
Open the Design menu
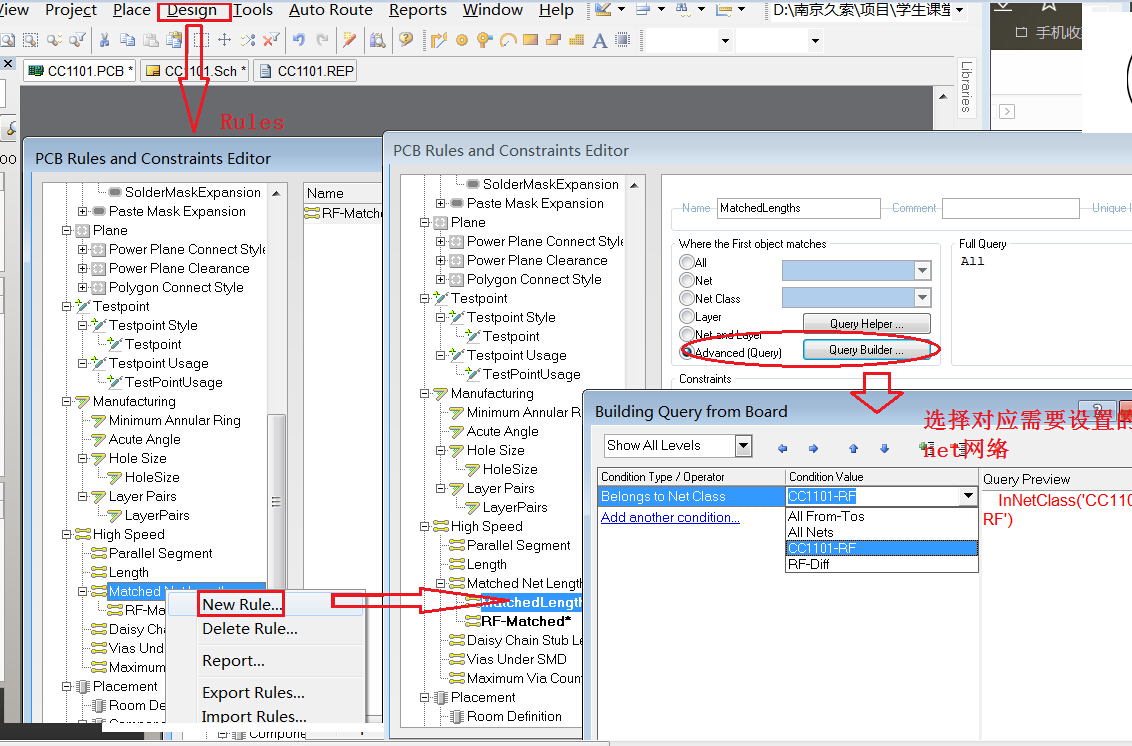click(x=192, y=11)
